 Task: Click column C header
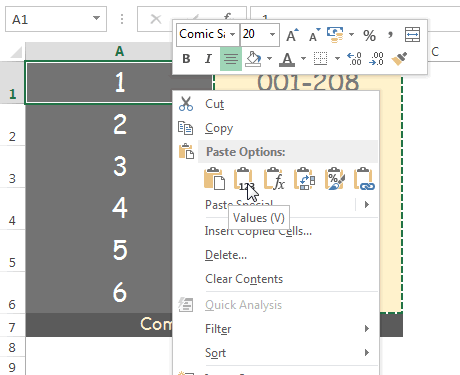click(435, 52)
